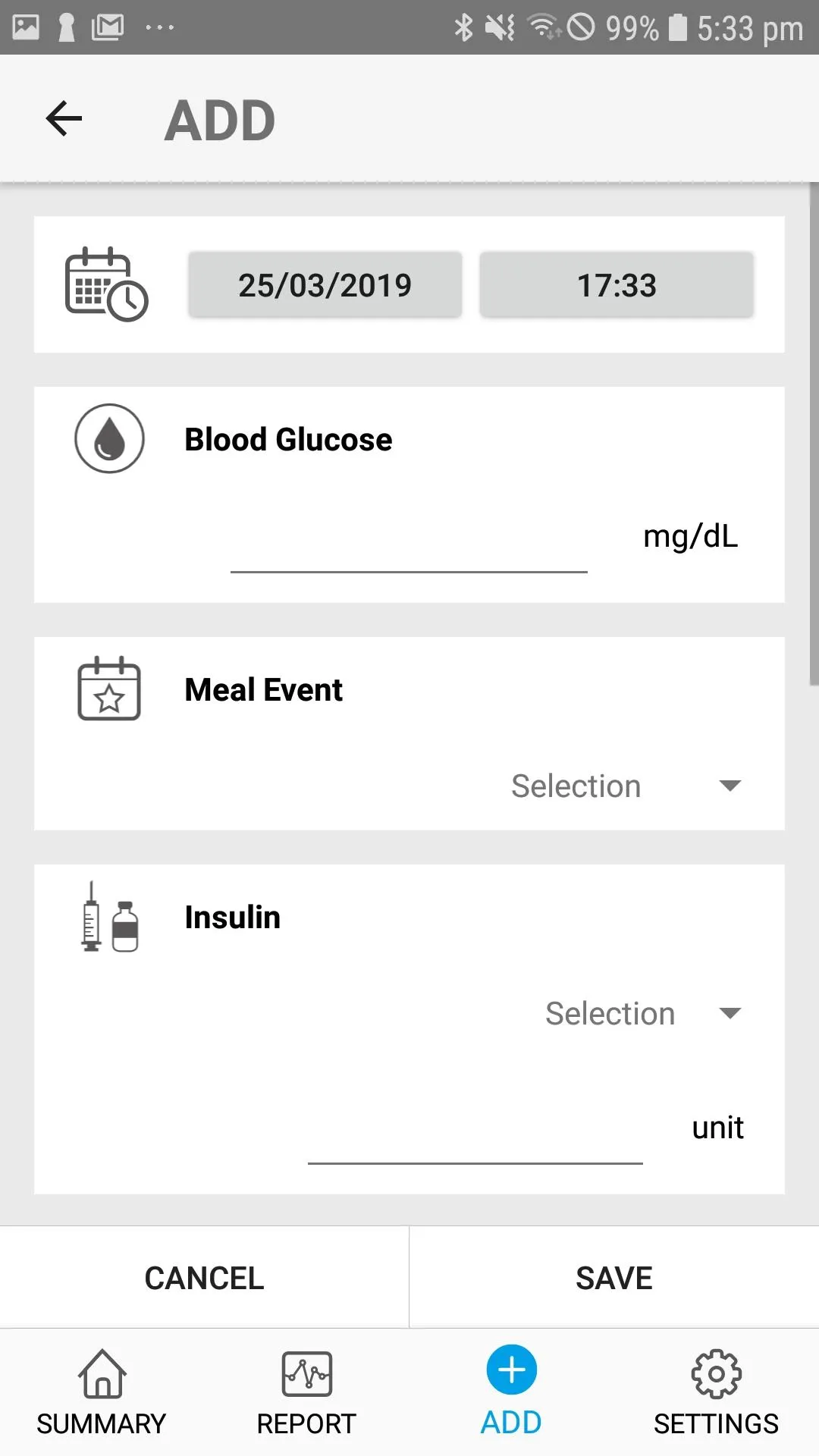The height and width of the screenshot is (1456, 819).
Task: Click the calendar clock icon
Action: [106, 284]
